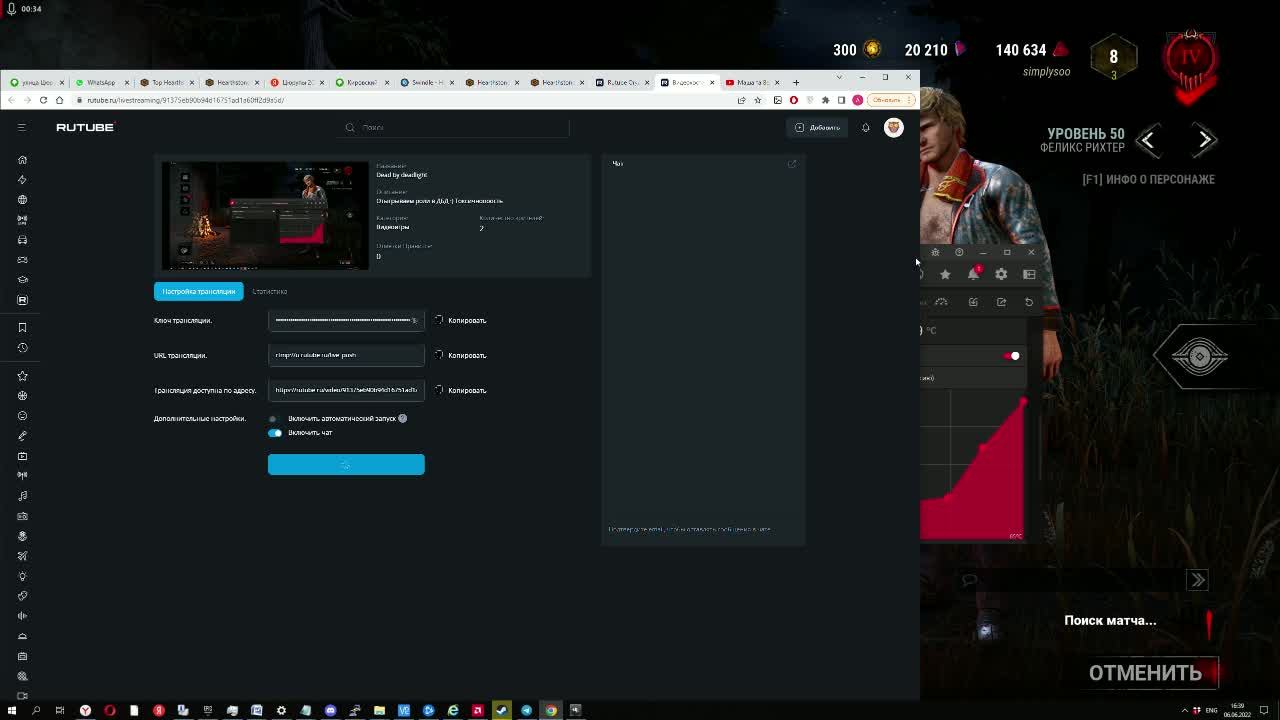Click the browser address bar
The height and width of the screenshot is (720, 1280).
click(400, 100)
